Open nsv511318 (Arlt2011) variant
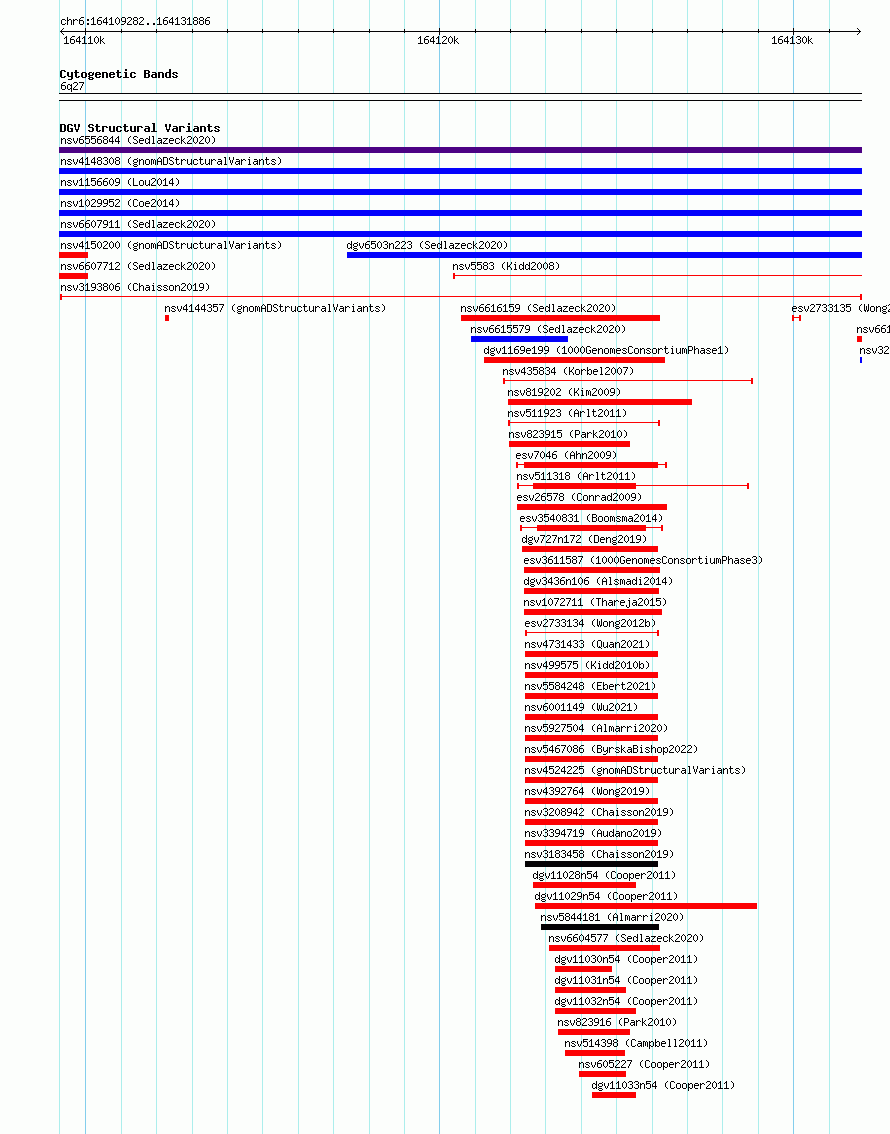This screenshot has height=1134, width=890. pyautogui.click(x=576, y=476)
